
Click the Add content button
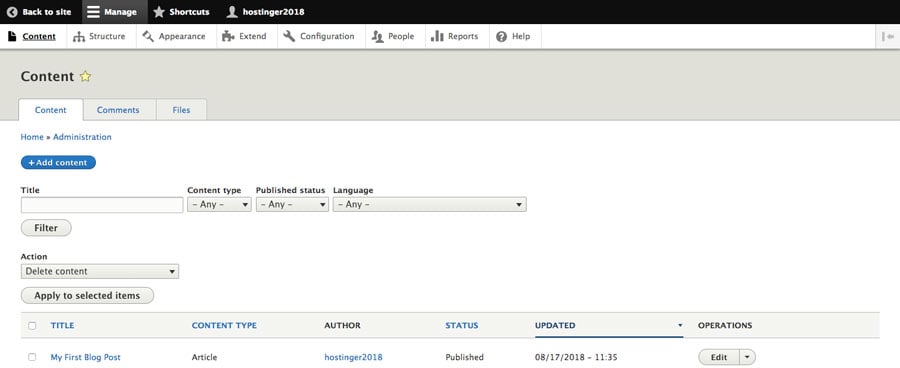(x=59, y=162)
